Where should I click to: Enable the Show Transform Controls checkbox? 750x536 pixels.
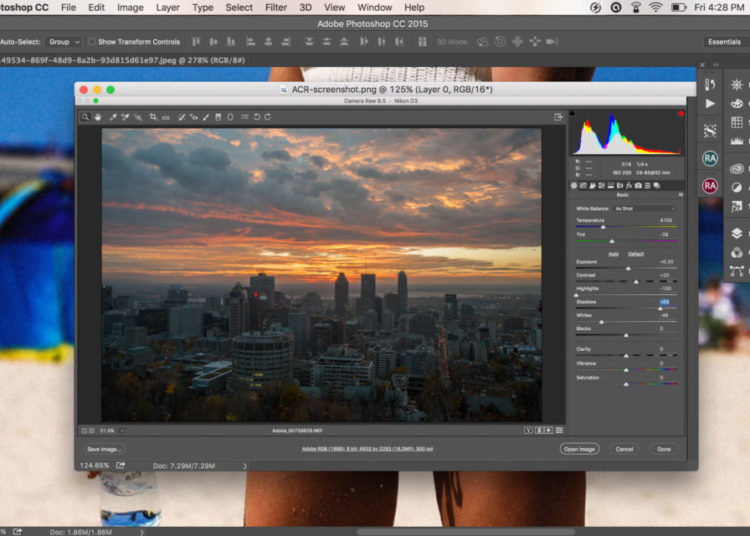tap(91, 42)
